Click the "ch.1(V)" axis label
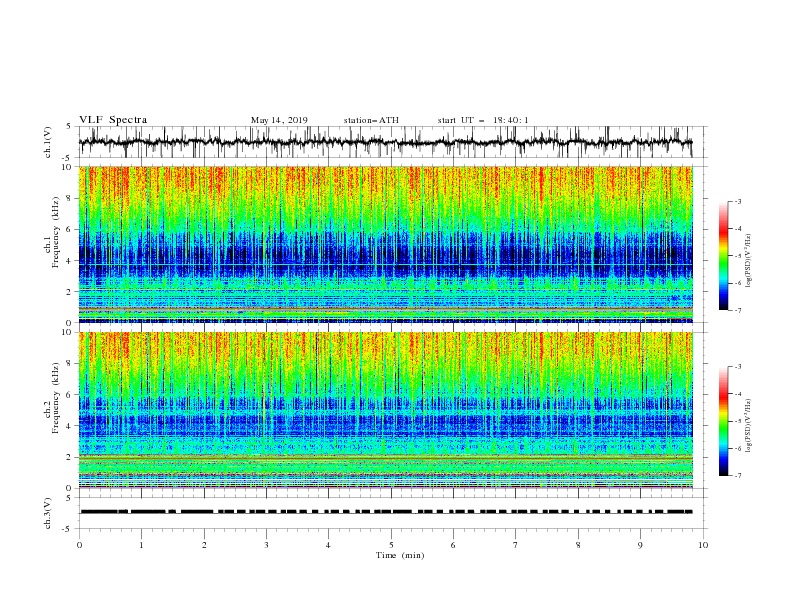Viewport: 792px width, 612px height. pyautogui.click(x=48, y=142)
